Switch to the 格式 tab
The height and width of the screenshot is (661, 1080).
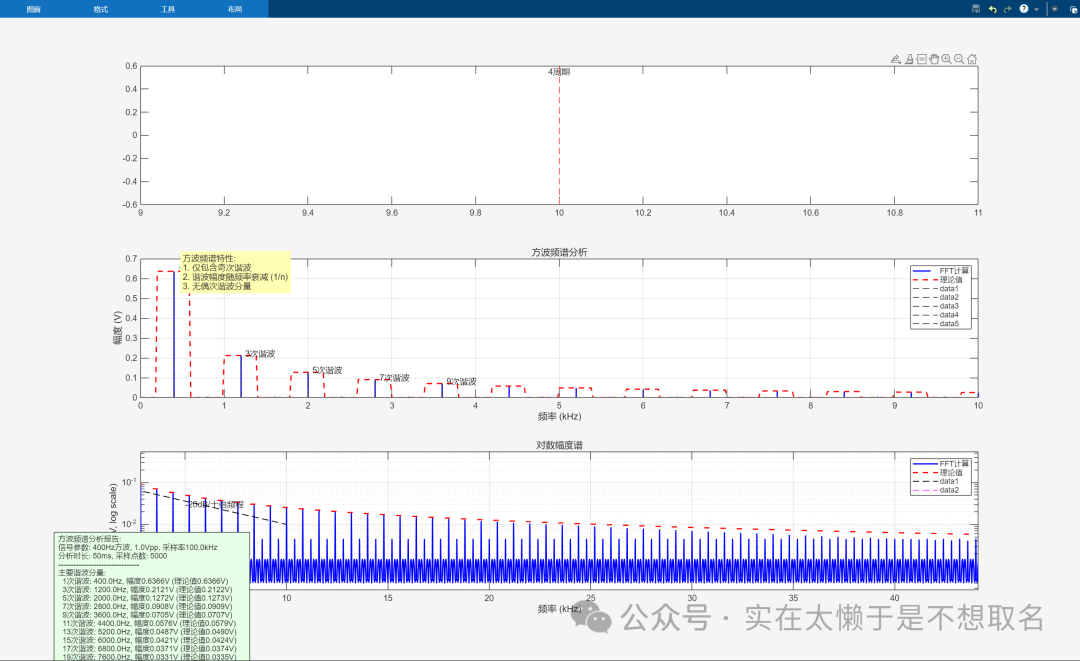click(100, 8)
